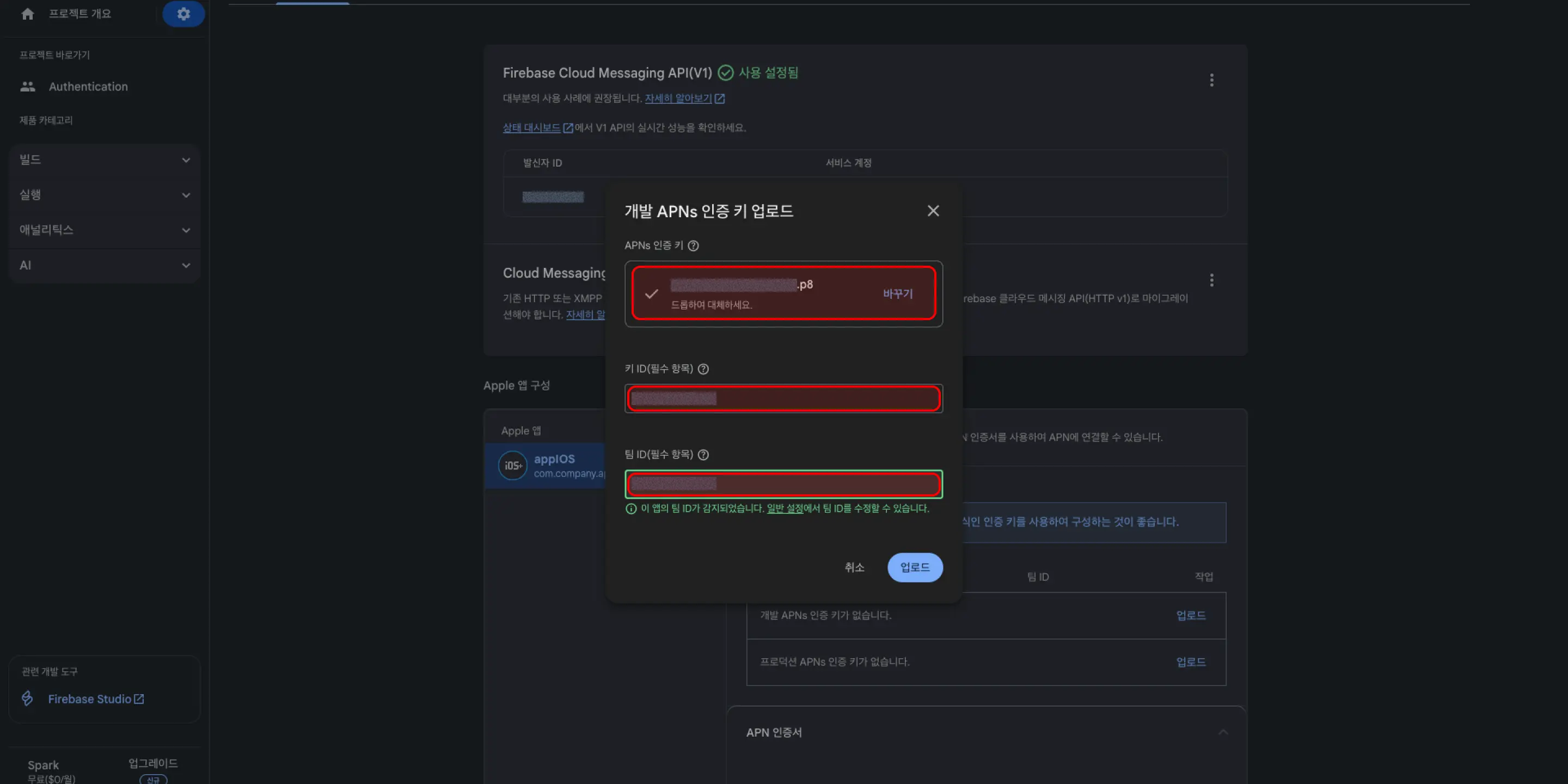
Task: Open 프로젝트 개요 page
Action: [x=79, y=14]
